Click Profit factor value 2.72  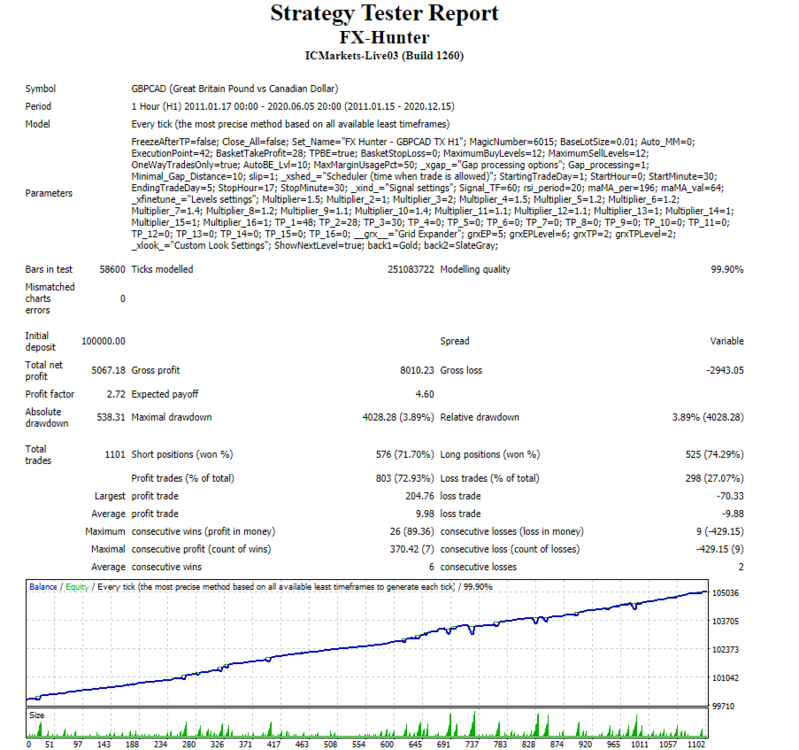pos(116,394)
